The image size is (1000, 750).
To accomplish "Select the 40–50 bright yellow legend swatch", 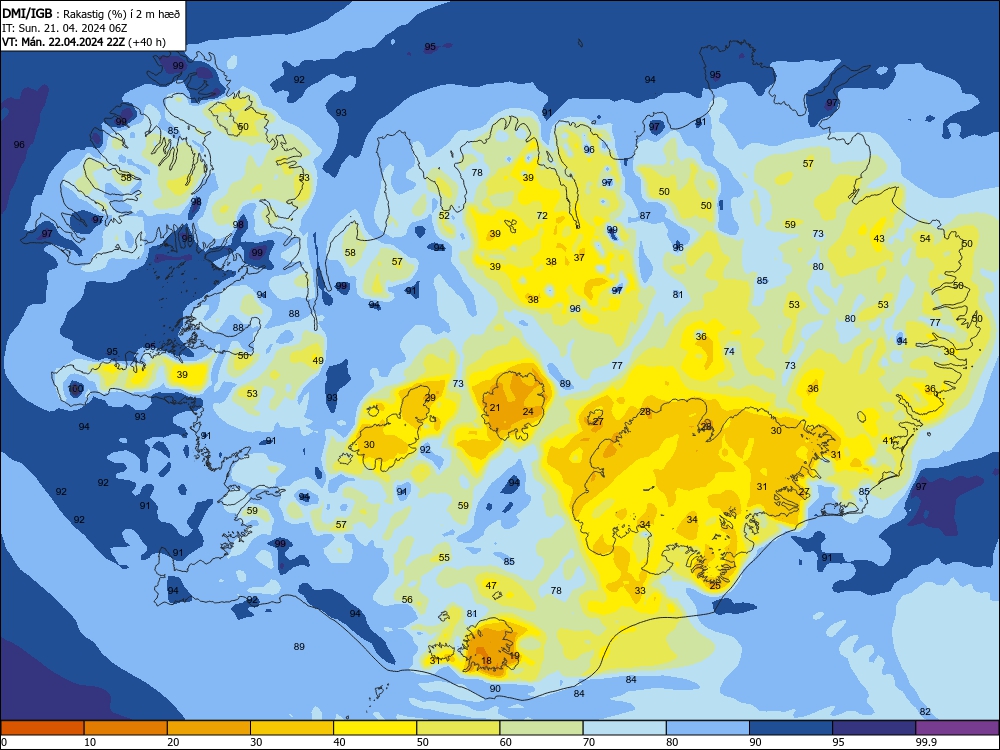I will pyautogui.click(x=375, y=728).
